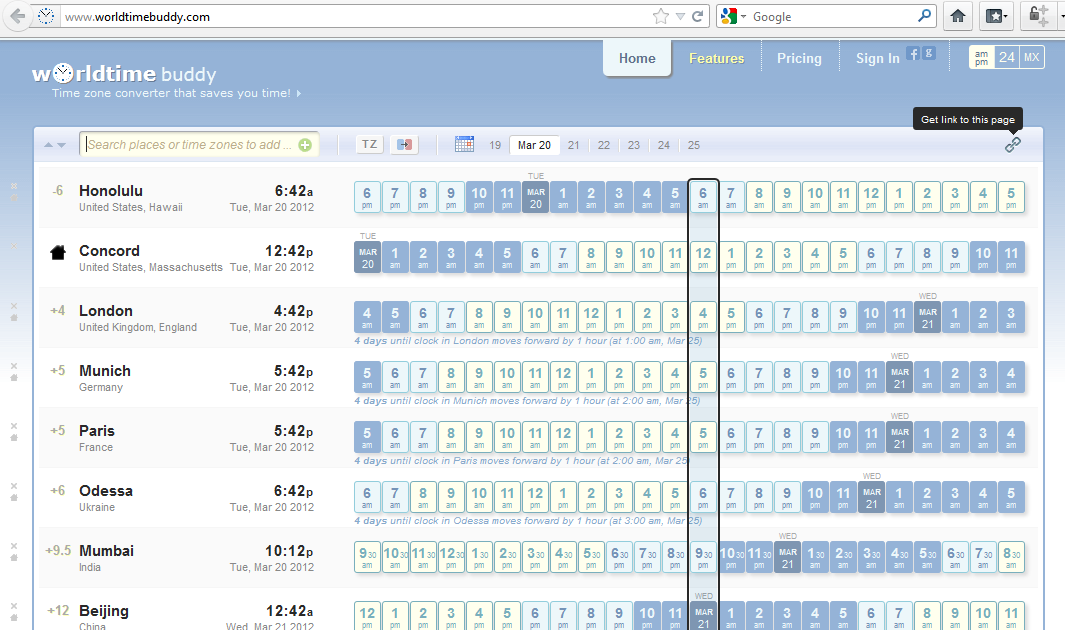Open the bookmarks star menu button
The width and height of the screenshot is (1065, 630).
pyautogui.click(x=996, y=16)
